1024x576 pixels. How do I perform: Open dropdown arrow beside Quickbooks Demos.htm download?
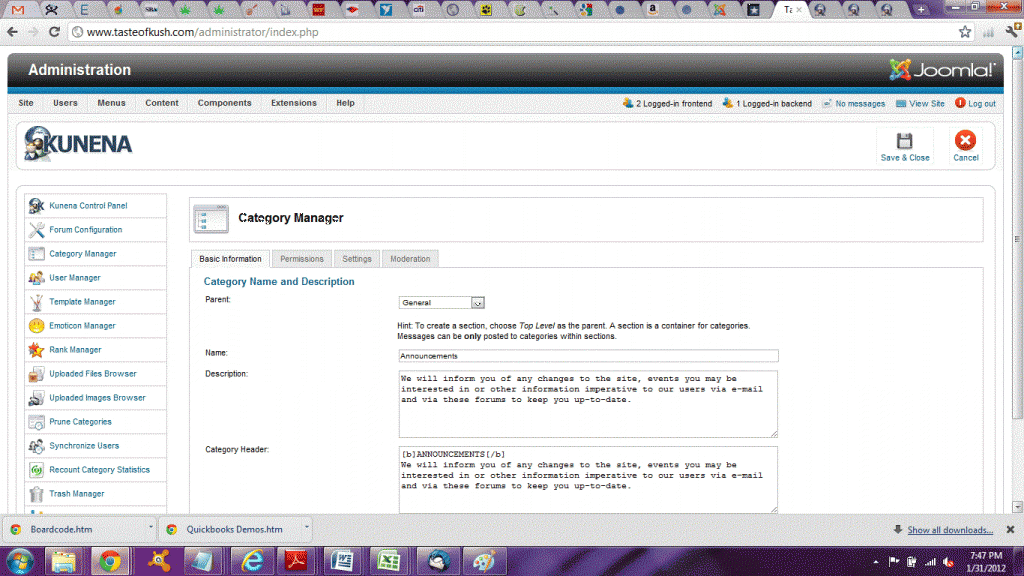pyautogui.click(x=306, y=528)
